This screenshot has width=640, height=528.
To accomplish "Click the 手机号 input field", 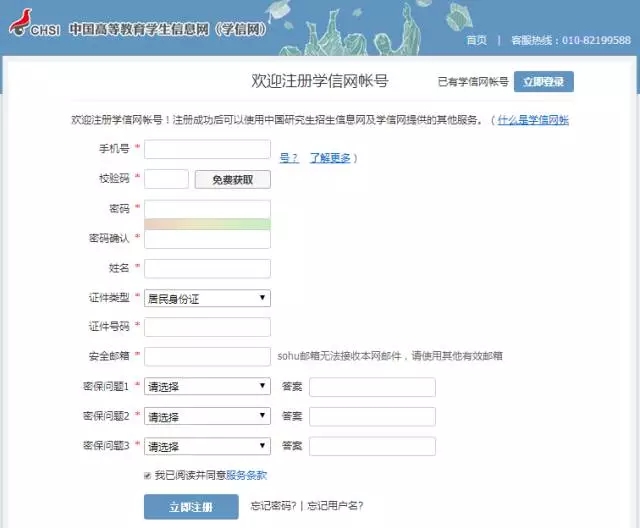I will (208, 149).
